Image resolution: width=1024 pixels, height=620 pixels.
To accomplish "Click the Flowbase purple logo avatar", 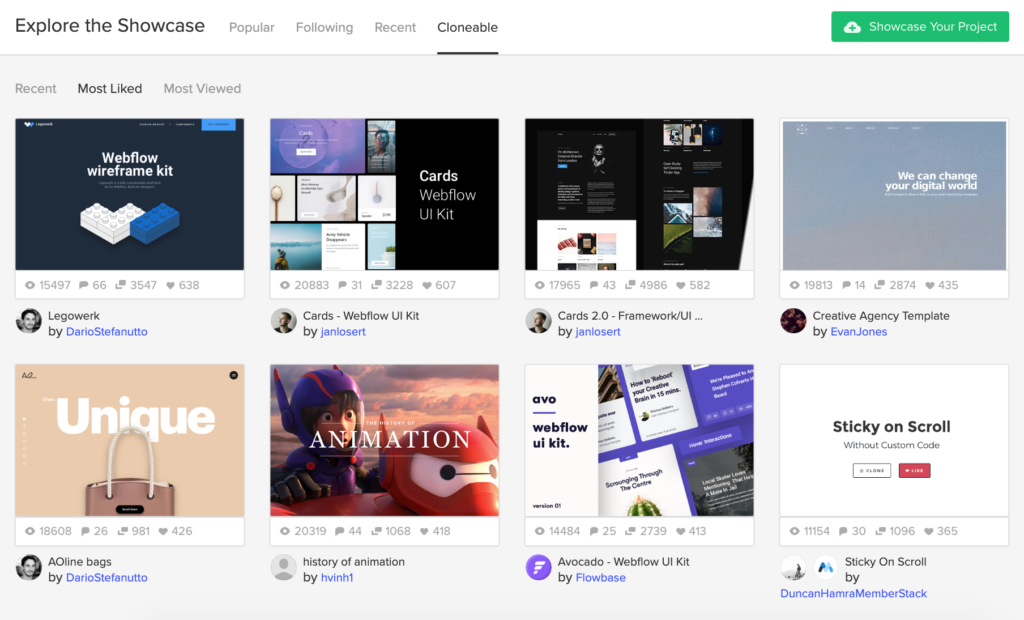I will [539, 567].
